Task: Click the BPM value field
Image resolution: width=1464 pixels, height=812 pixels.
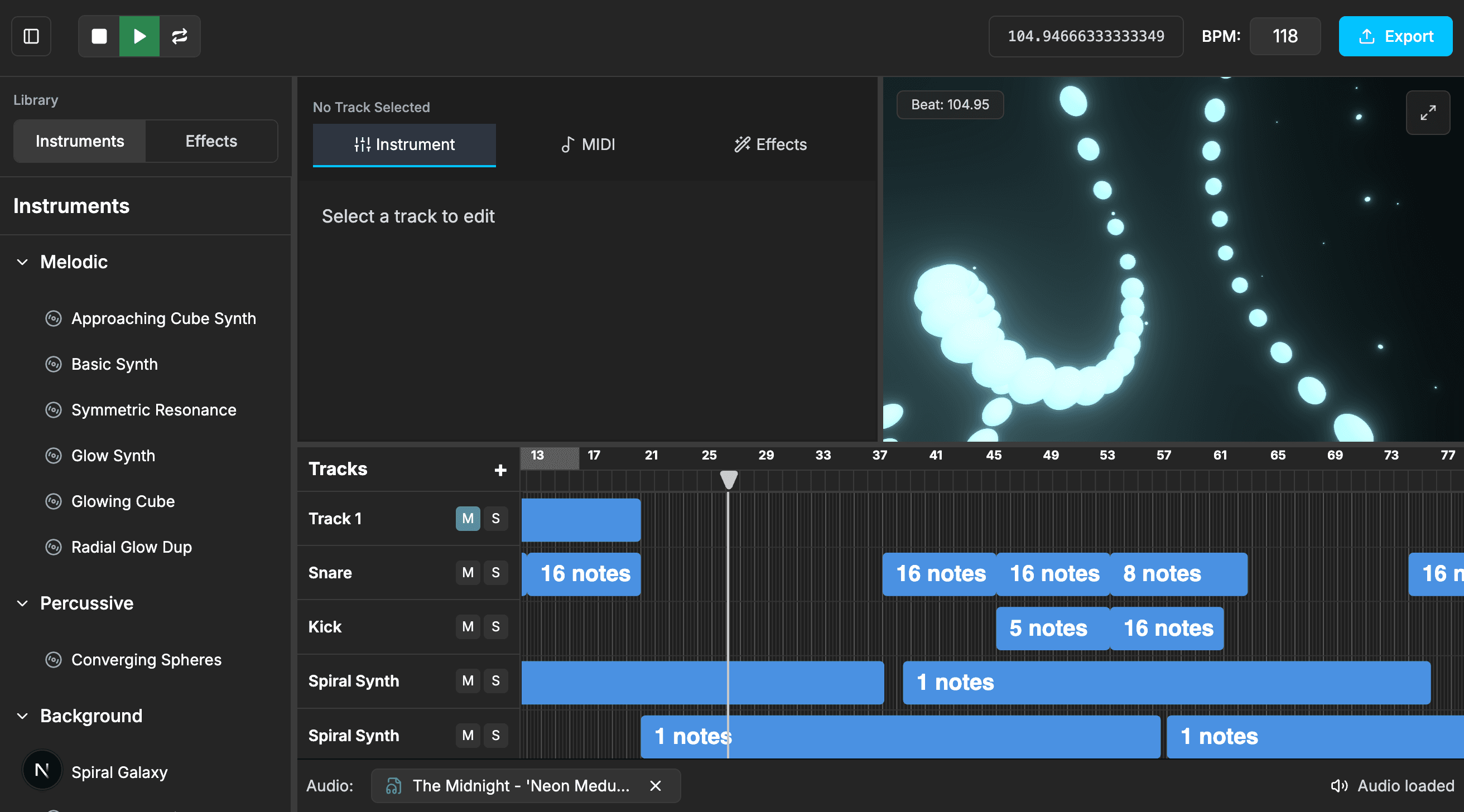Action: 1285,36
